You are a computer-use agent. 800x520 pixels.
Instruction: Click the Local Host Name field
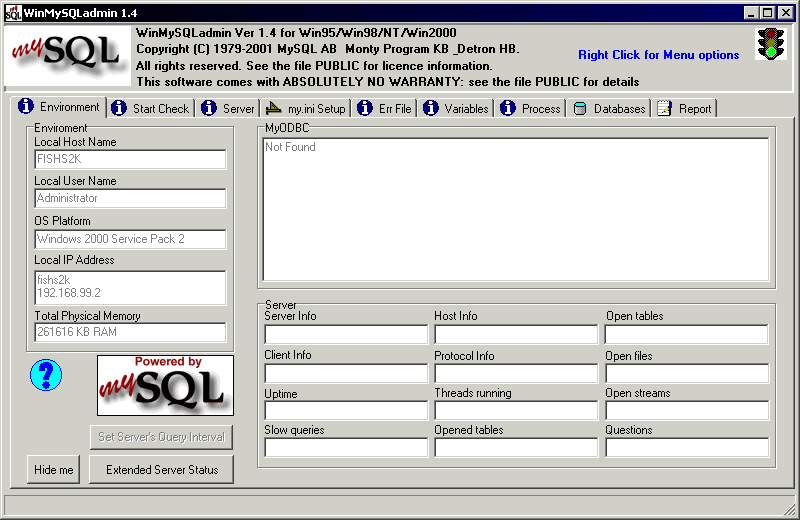(x=130, y=159)
